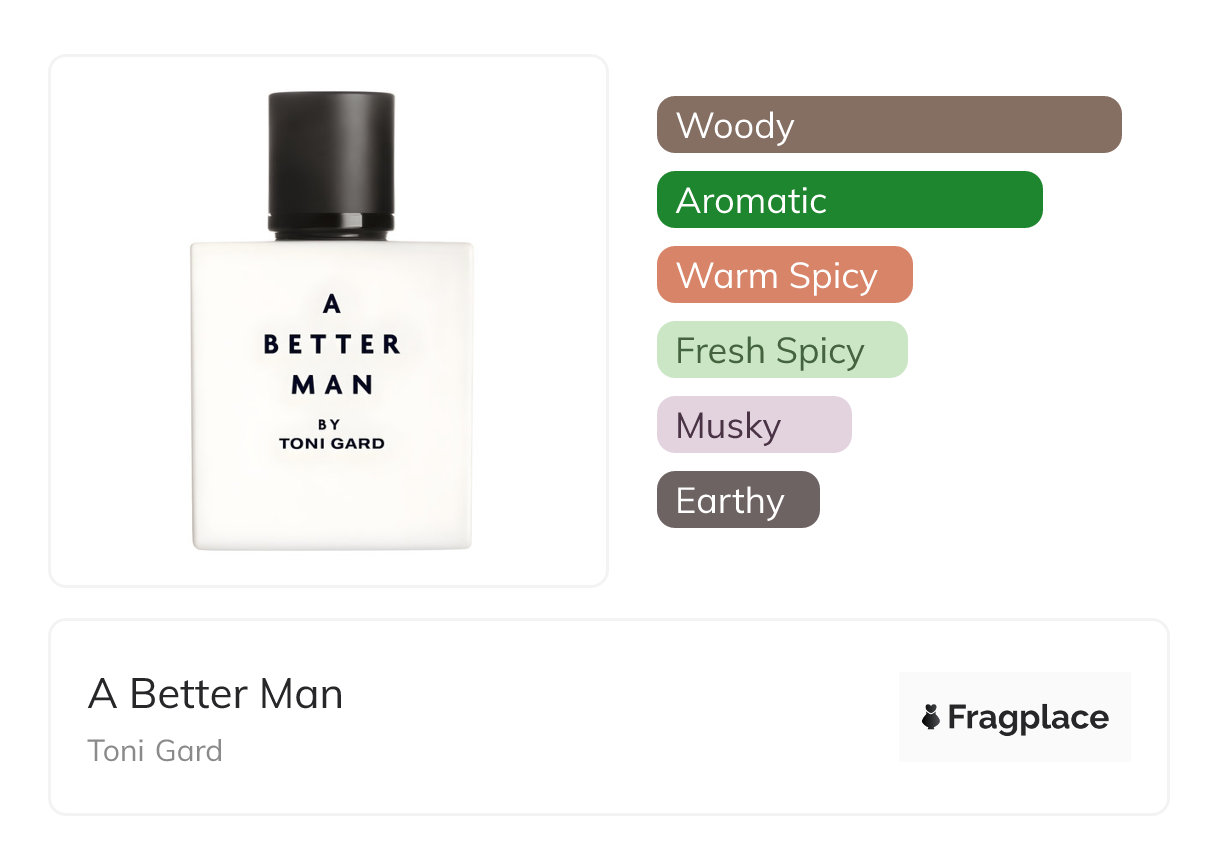Click the product image card frame
The width and height of the screenshot is (1218, 864).
(x=329, y=321)
